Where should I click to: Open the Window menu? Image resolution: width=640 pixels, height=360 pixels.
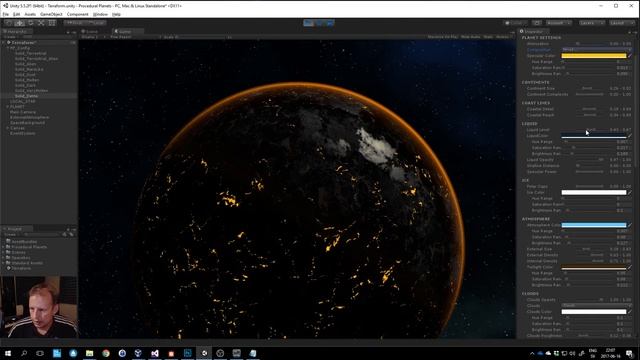[100, 14]
